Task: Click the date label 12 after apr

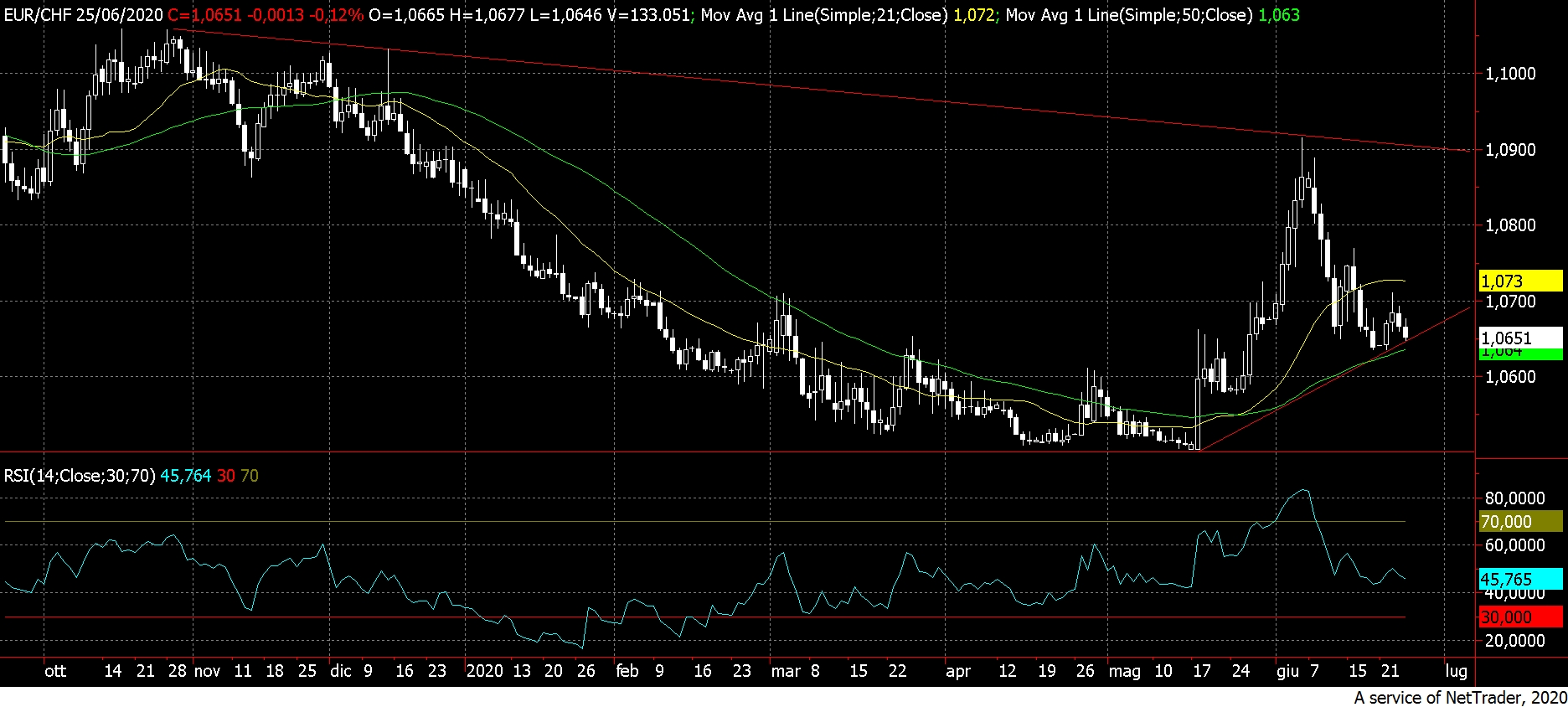Action: [1008, 671]
